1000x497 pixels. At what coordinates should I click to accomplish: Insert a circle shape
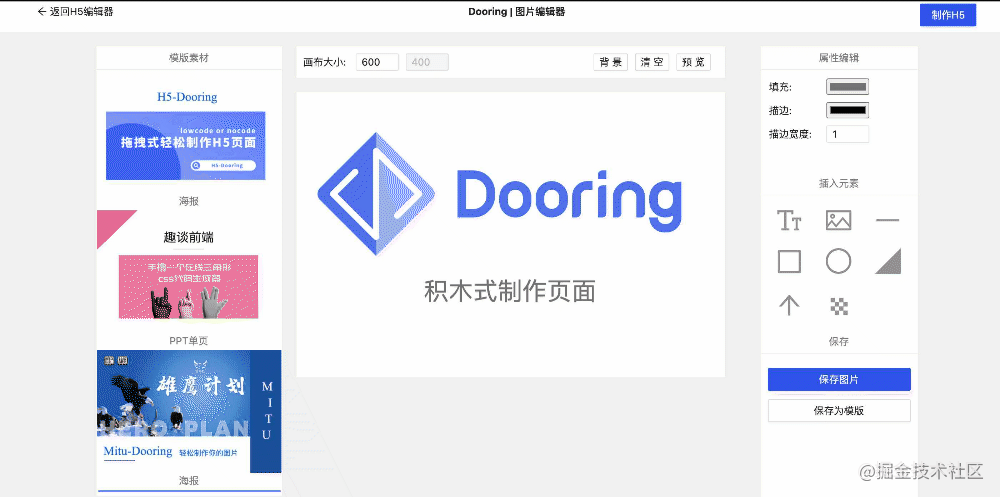pos(838,262)
